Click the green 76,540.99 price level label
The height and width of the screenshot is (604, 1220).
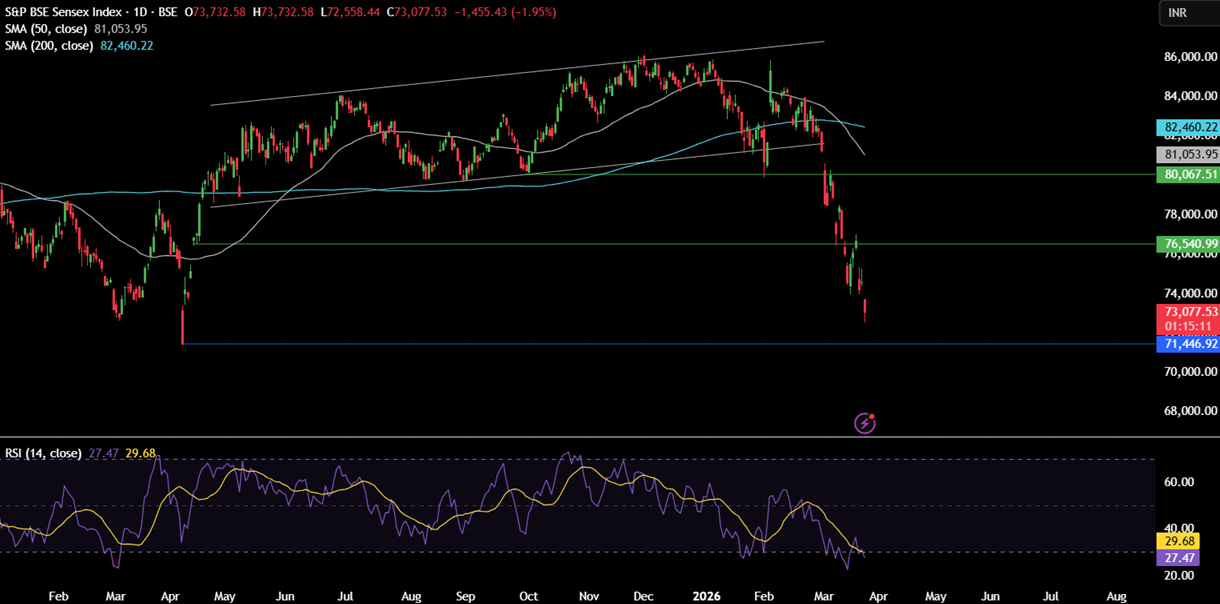[x=1189, y=244]
